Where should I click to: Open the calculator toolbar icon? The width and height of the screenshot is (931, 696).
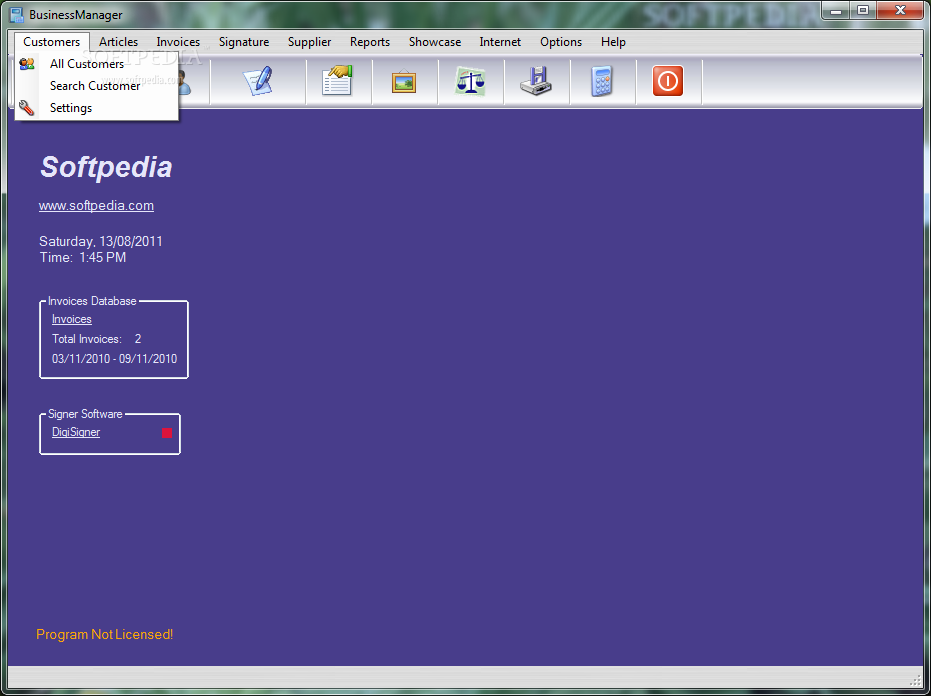pyautogui.click(x=601, y=81)
